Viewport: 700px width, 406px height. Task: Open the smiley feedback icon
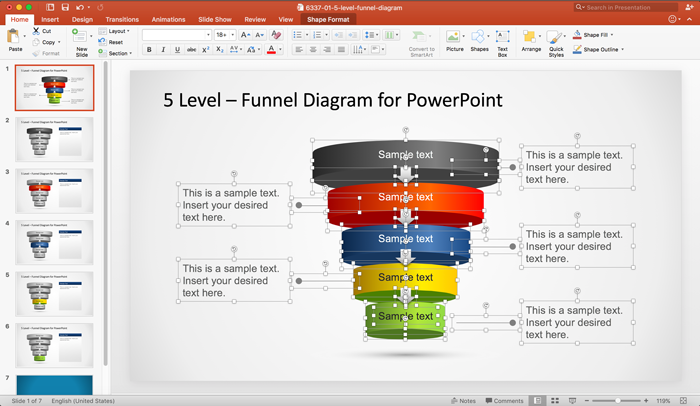[672, 19]
